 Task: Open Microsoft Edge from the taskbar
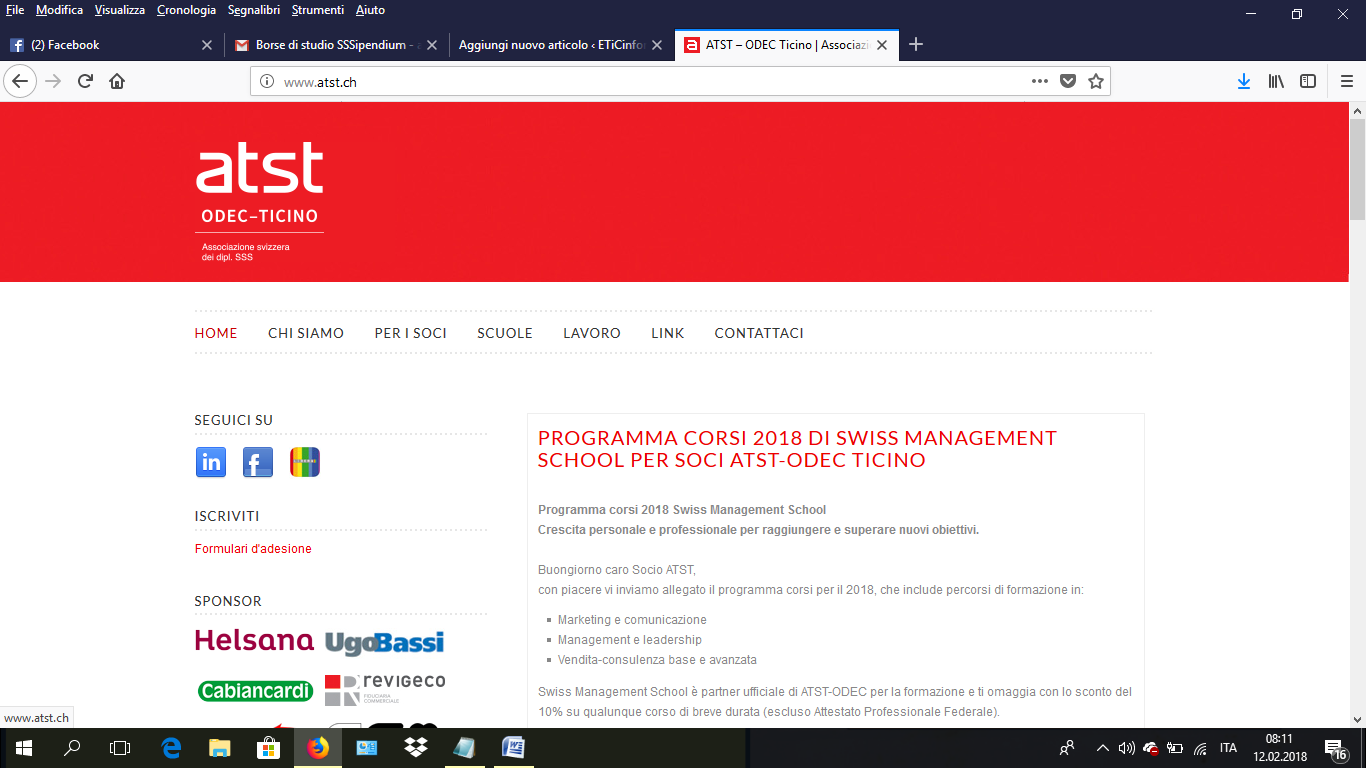click(171, 747)
